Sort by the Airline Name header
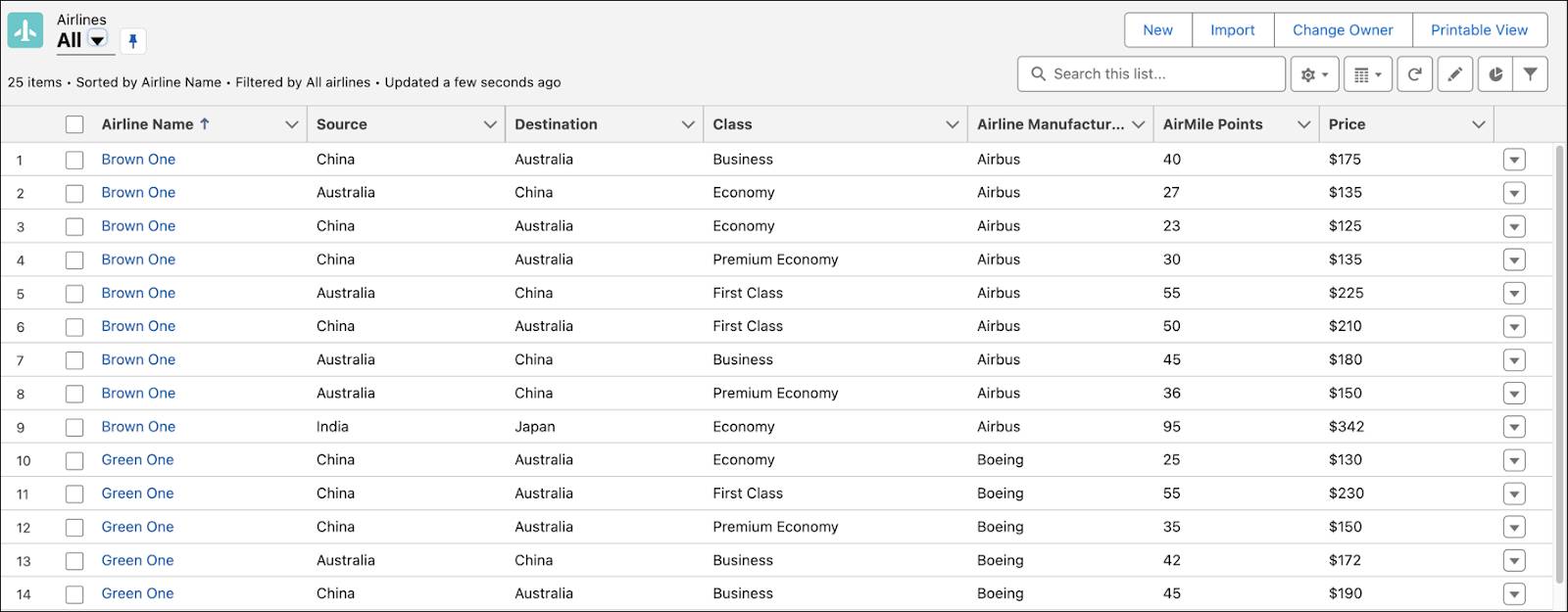Screen dimensions: 1568x612 tap(147, 124)
